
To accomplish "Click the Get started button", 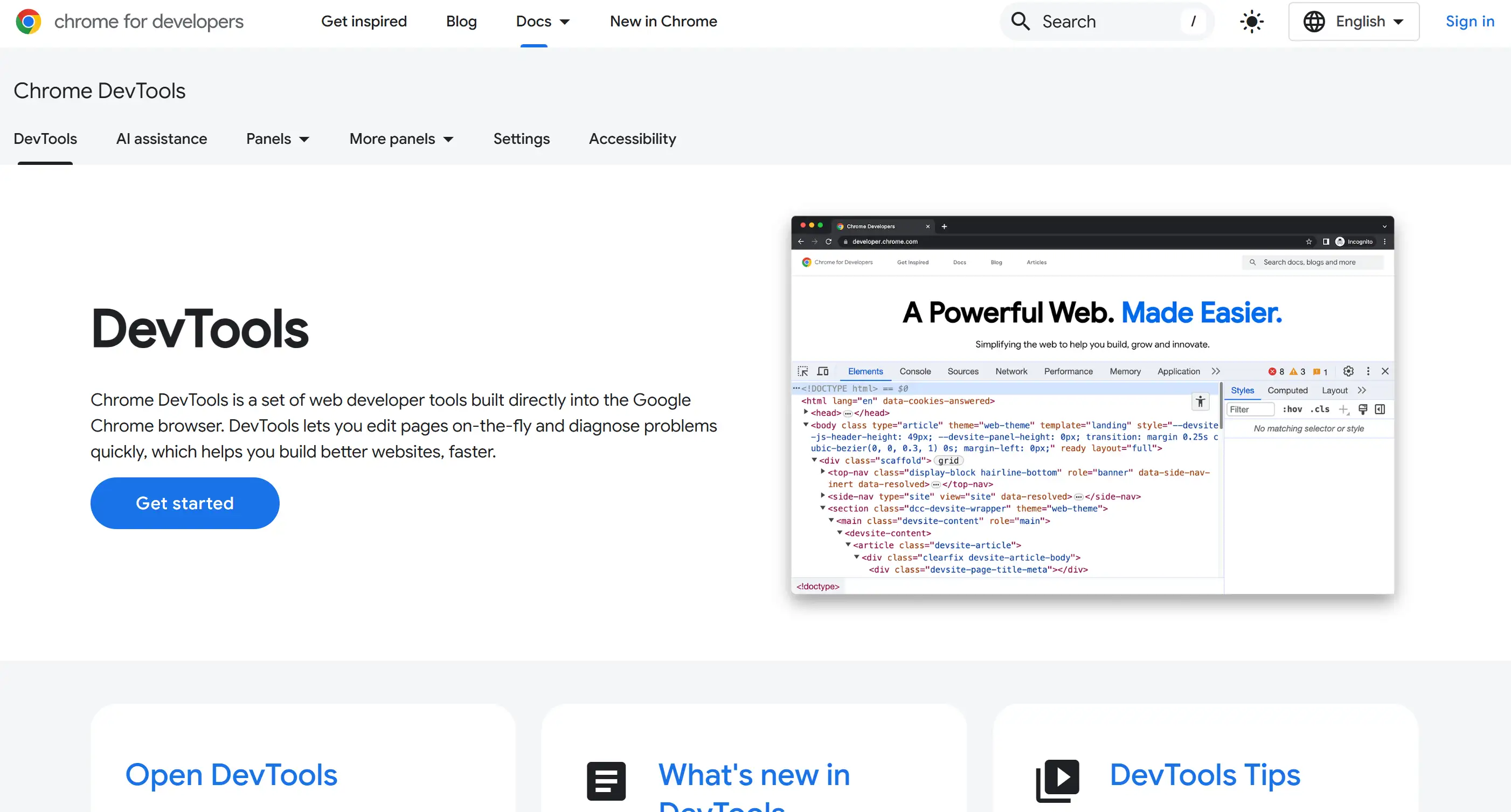I will [184, 503].
